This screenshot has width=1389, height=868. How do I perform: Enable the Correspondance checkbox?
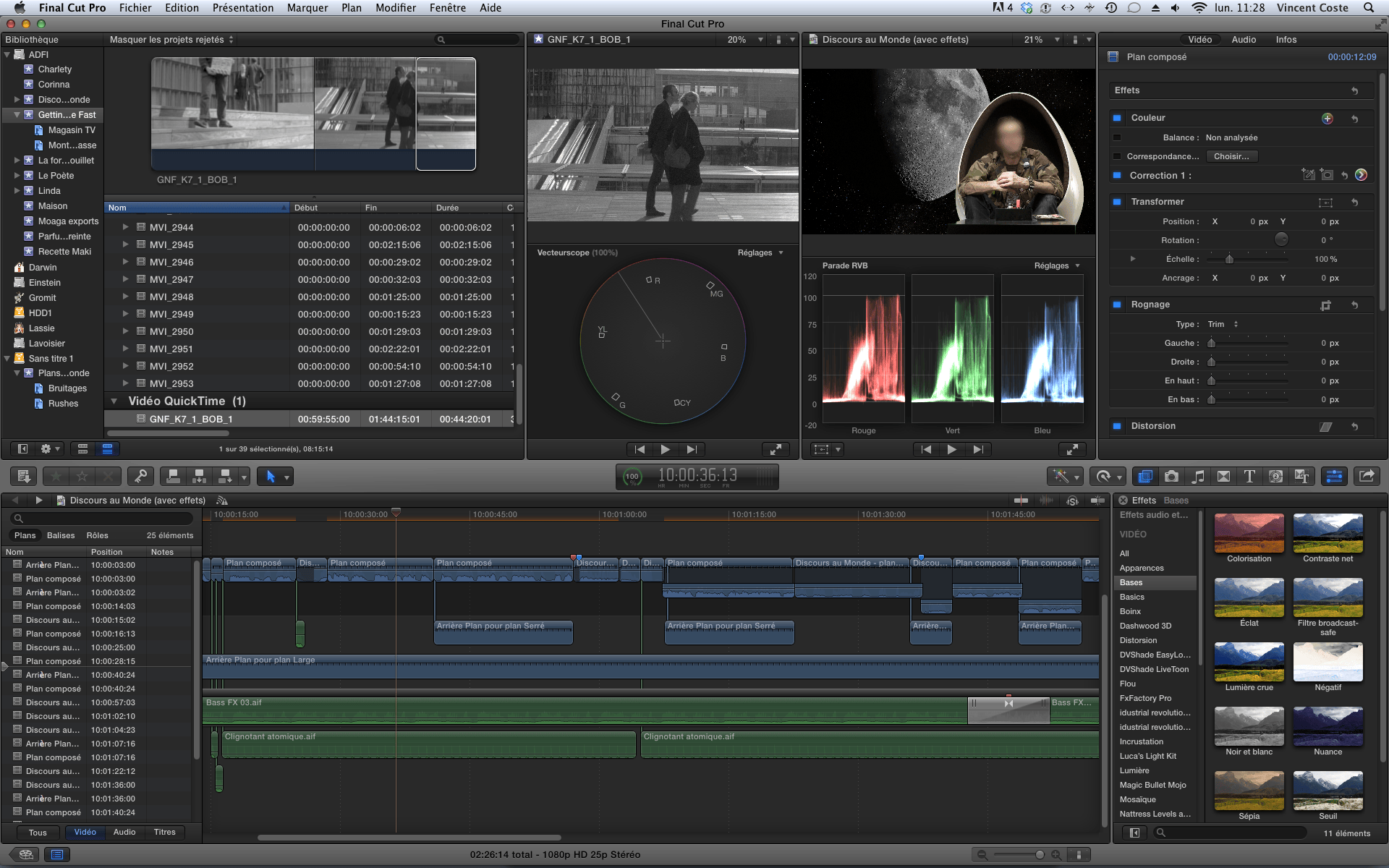(x=1117, y=156)
